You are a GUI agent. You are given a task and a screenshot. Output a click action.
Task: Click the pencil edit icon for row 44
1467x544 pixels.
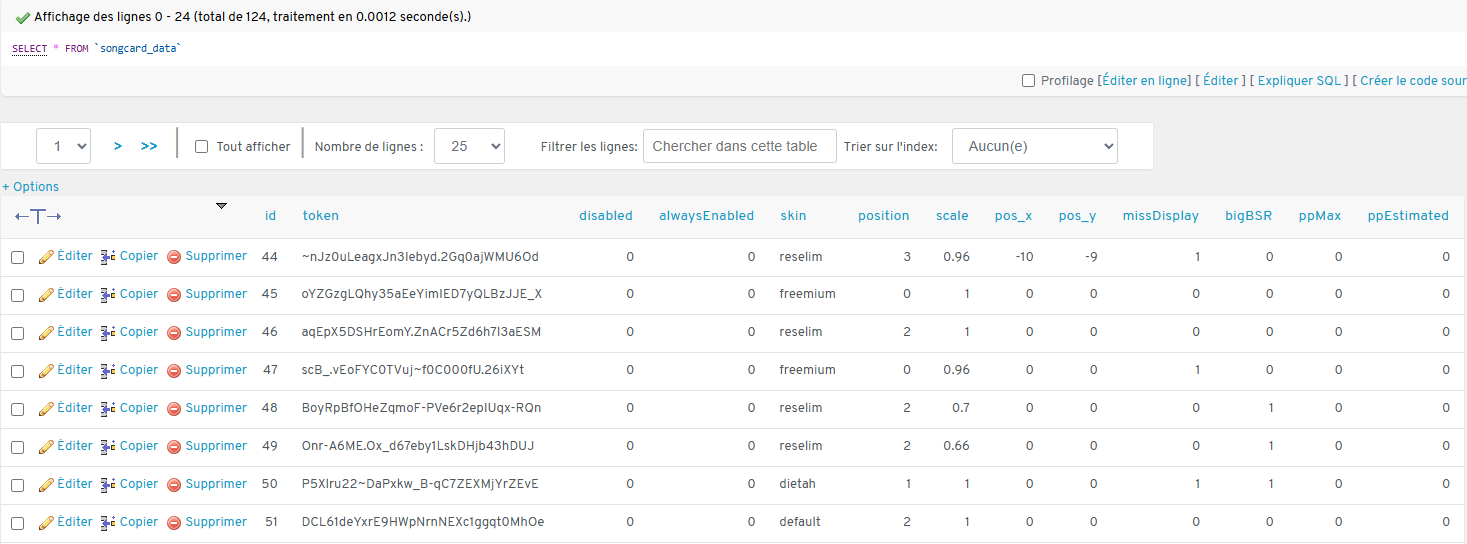click(46, 257)
